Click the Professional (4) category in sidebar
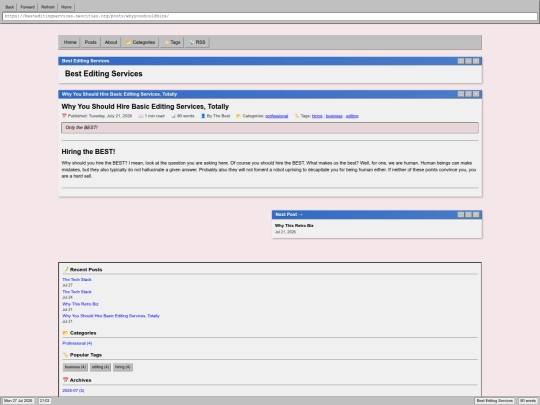Screen dimensions: 540x405 pyautogui.click(x=77, y=343)
